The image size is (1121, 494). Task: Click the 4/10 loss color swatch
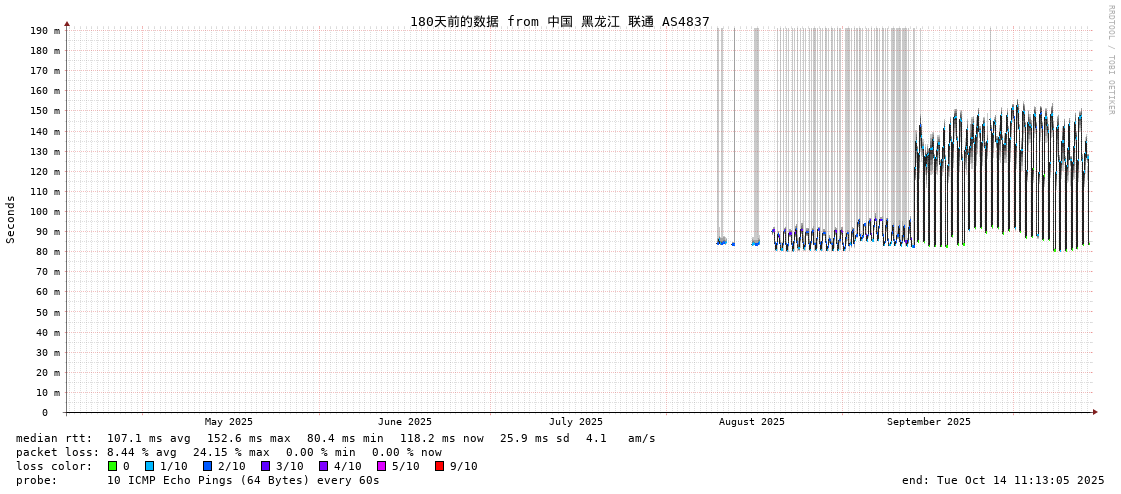click(x=323, y=466)
